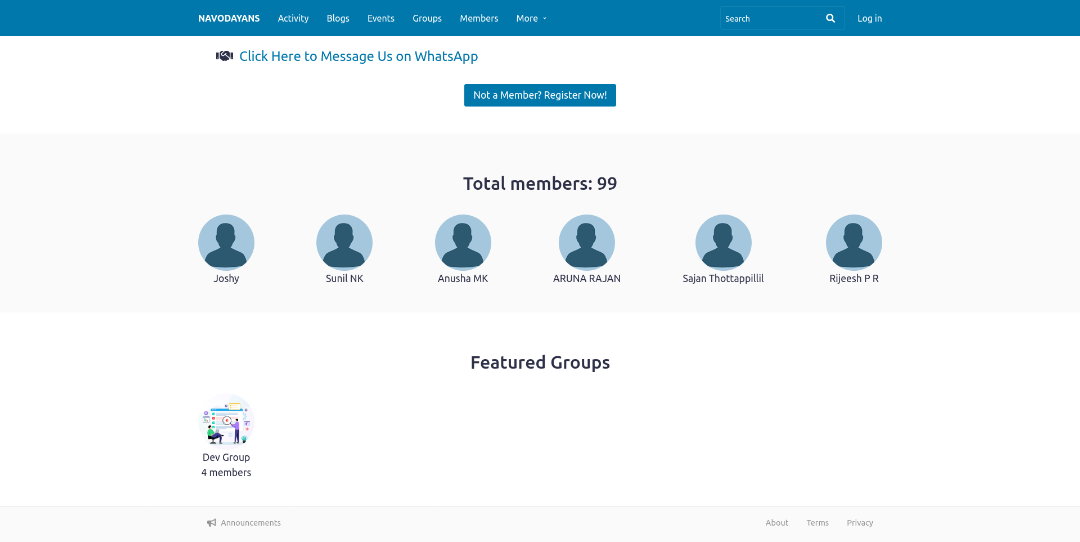Viewport: 1080px width, 542px height.
Task: Click the Log in link
Action: click(x=869, y=19)
